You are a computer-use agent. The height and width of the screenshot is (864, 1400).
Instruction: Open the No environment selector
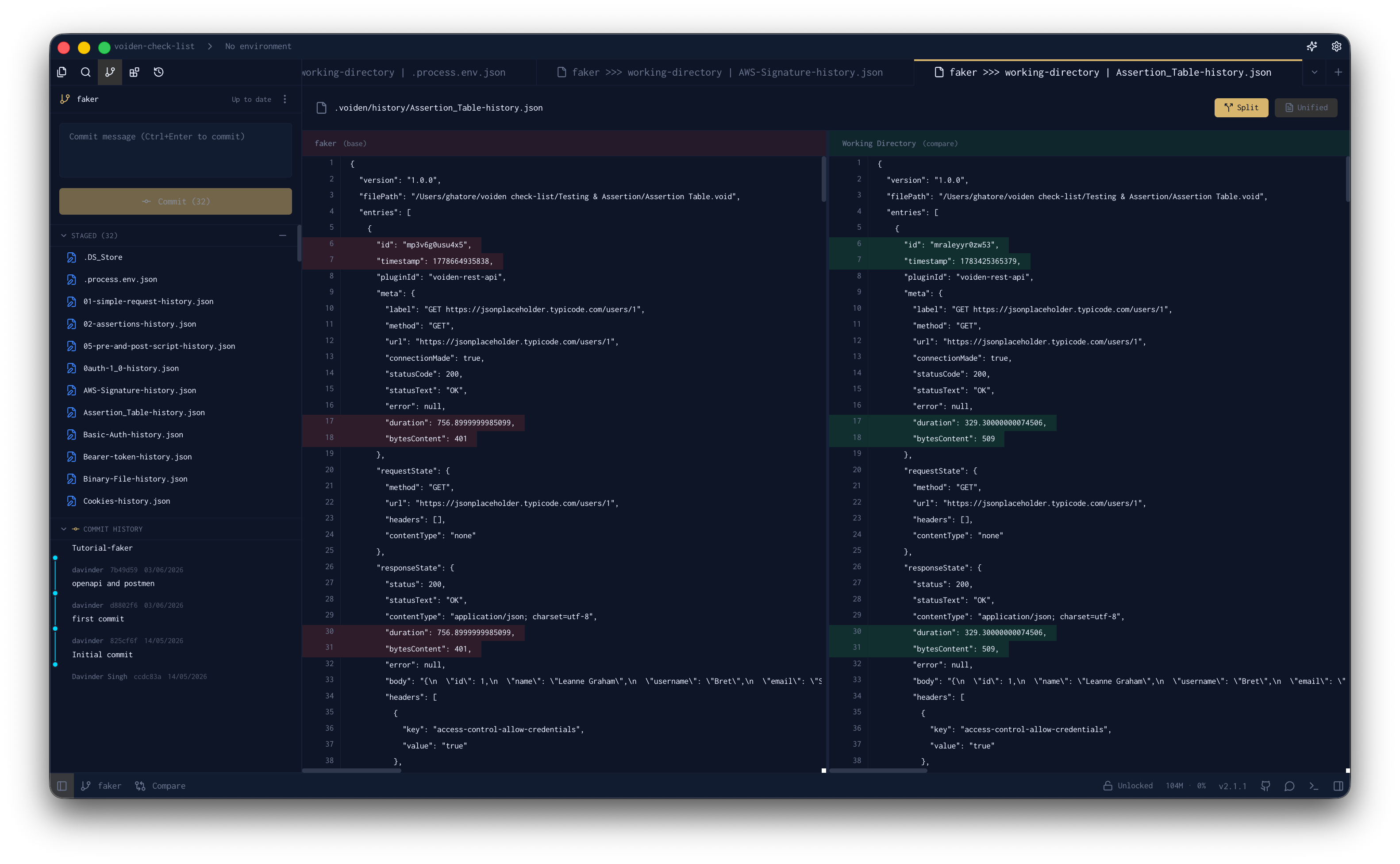pyautogui.click(x=258, y=46)
